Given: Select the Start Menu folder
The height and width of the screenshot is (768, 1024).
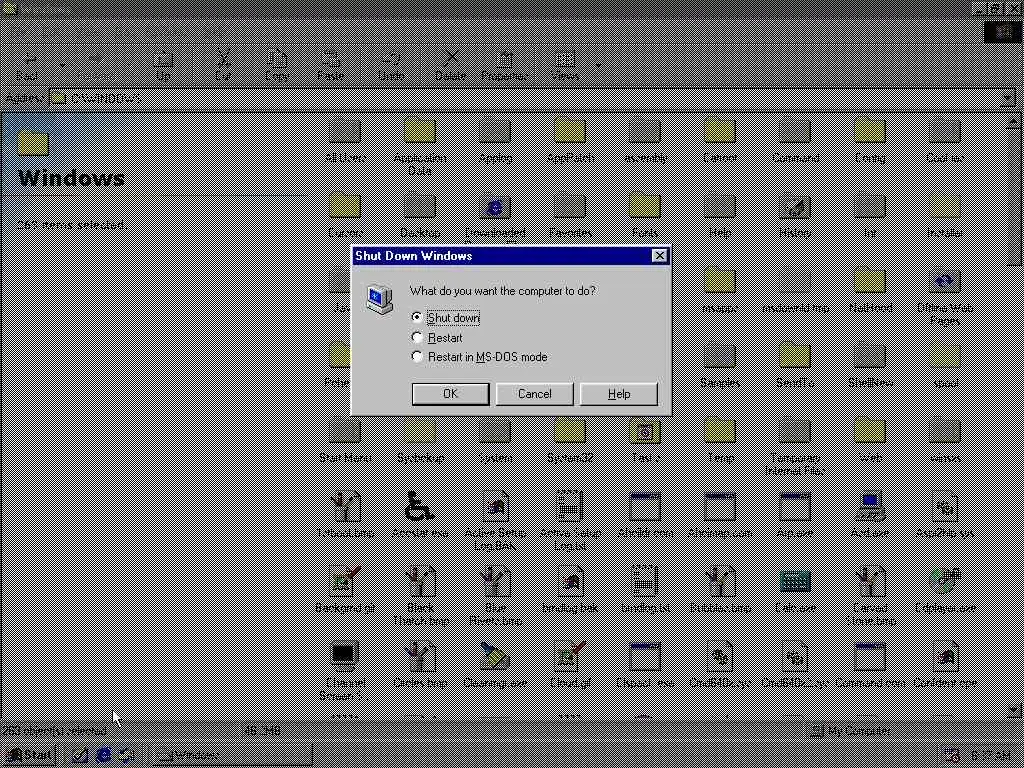Looking at the screenshot, I should 345,441.
